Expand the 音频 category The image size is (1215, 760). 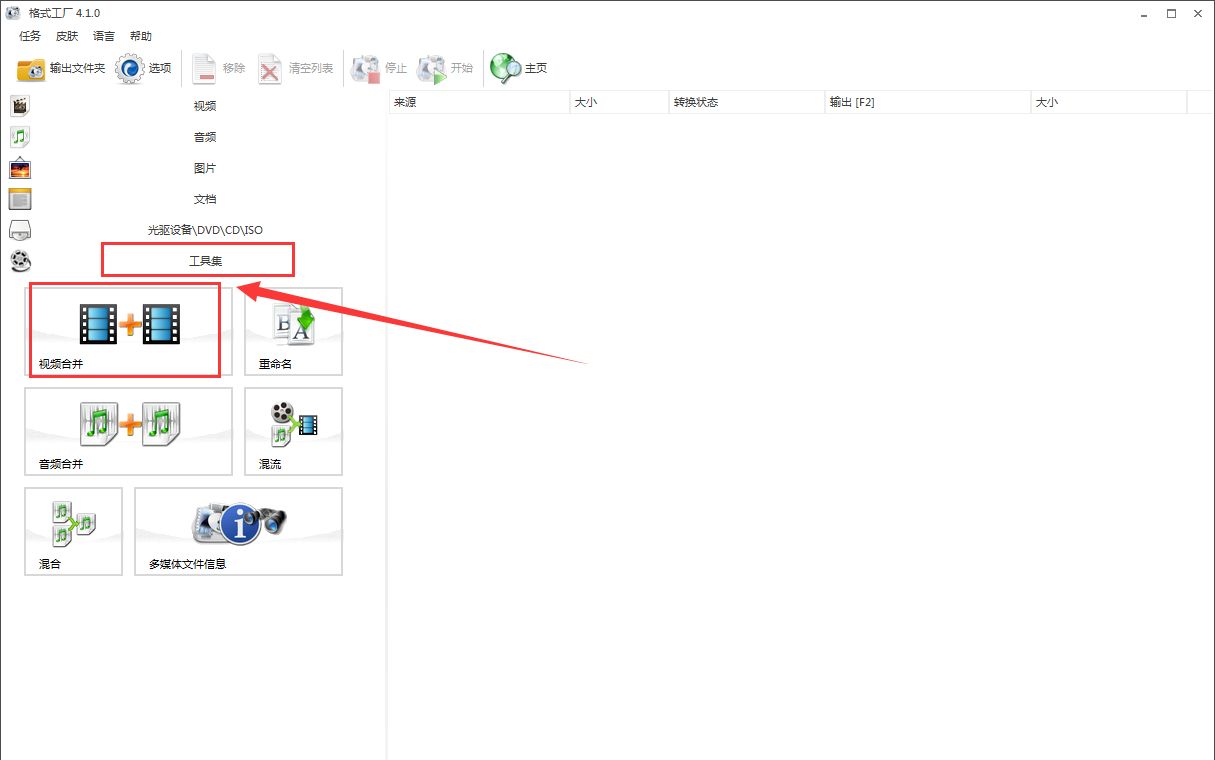click(205, 137)
